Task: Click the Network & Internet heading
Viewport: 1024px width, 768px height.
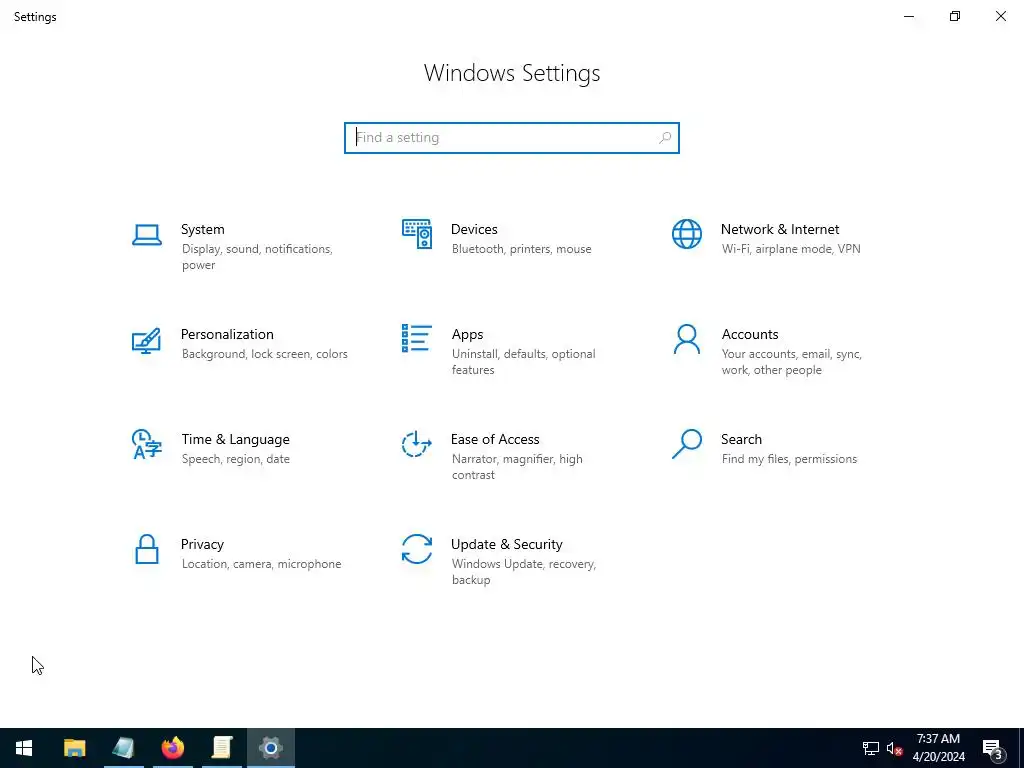Action: tap(780, 229)
